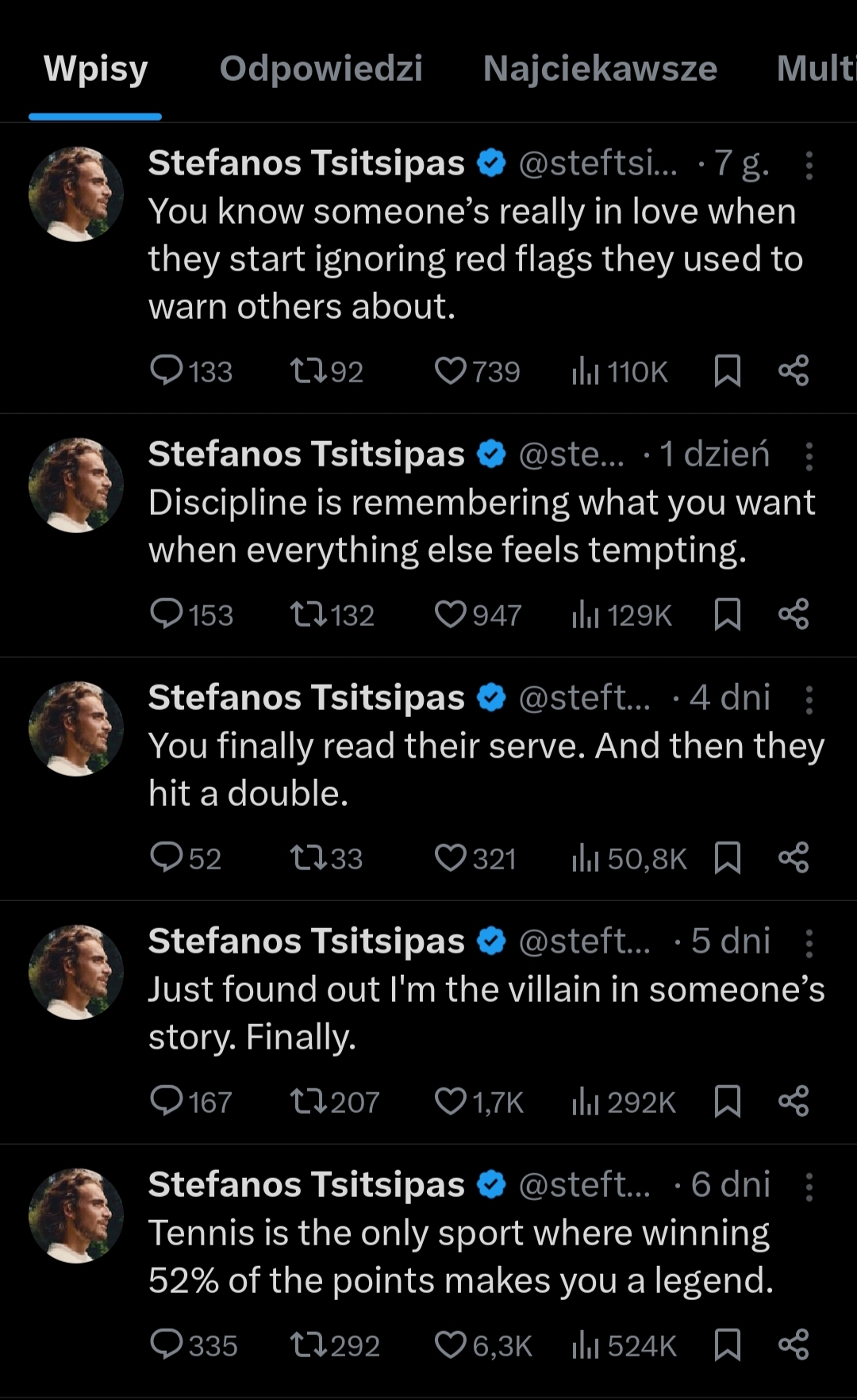Bookmark the Discipline tweet
Screen dimensions: 857x1400
(728, 615)
